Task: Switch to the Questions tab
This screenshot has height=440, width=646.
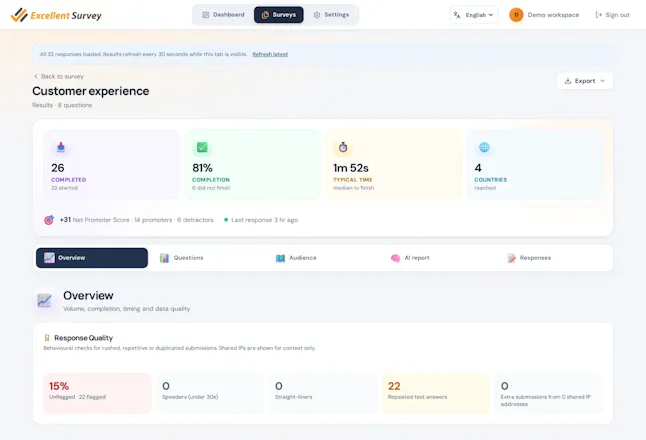Action: [x=208, y=258]
